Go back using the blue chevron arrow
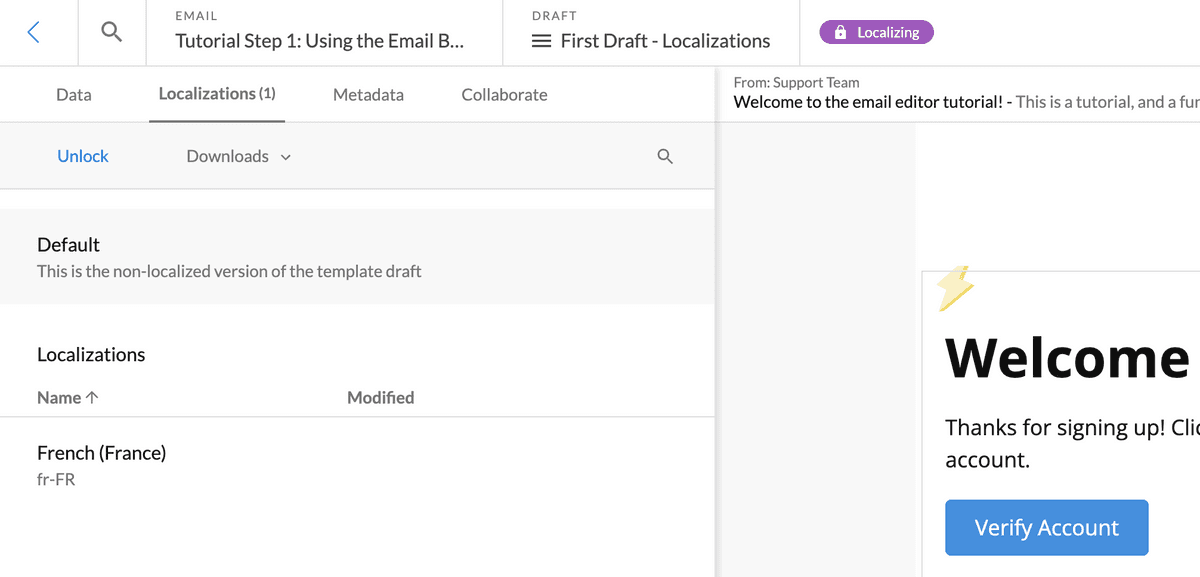 tap(33, 32)
